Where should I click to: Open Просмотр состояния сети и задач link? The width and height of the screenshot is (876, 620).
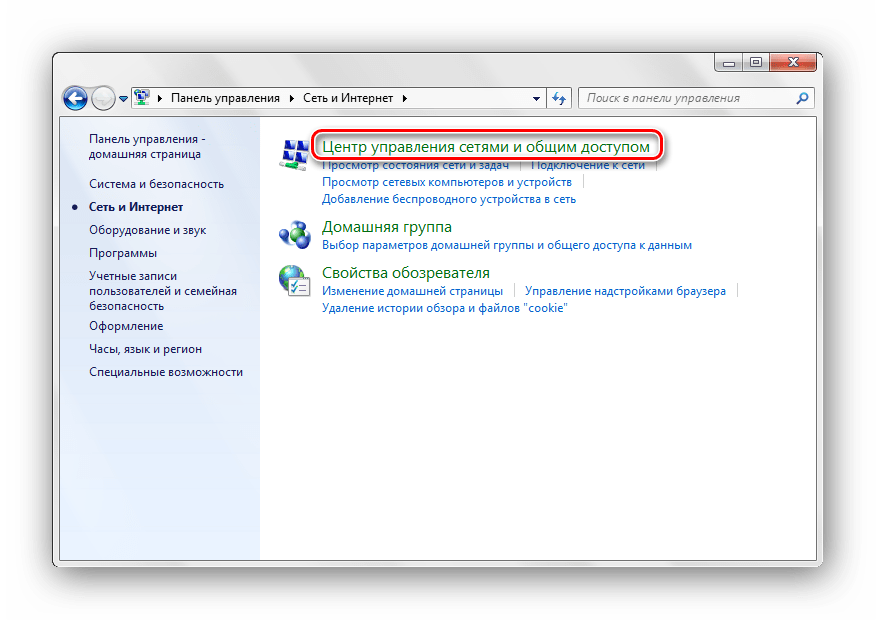[x=415, y=166]
